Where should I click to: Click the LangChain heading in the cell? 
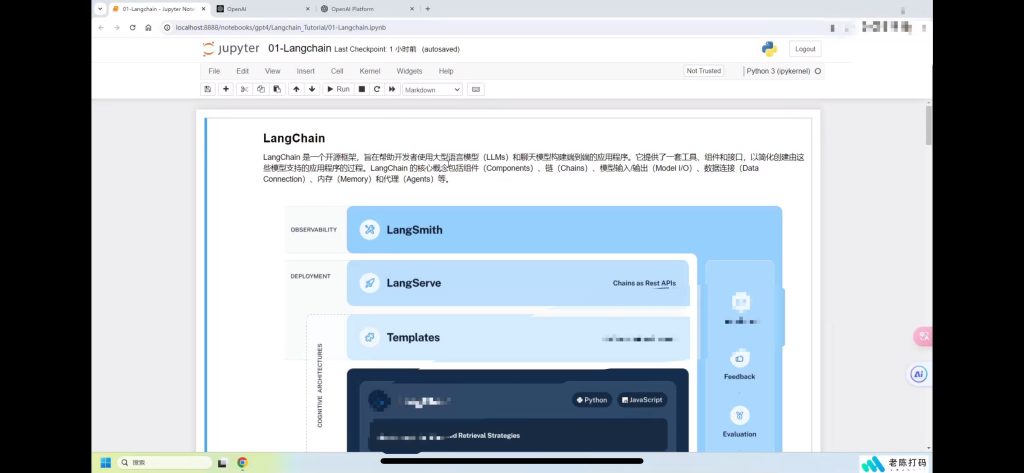point(294,139)
